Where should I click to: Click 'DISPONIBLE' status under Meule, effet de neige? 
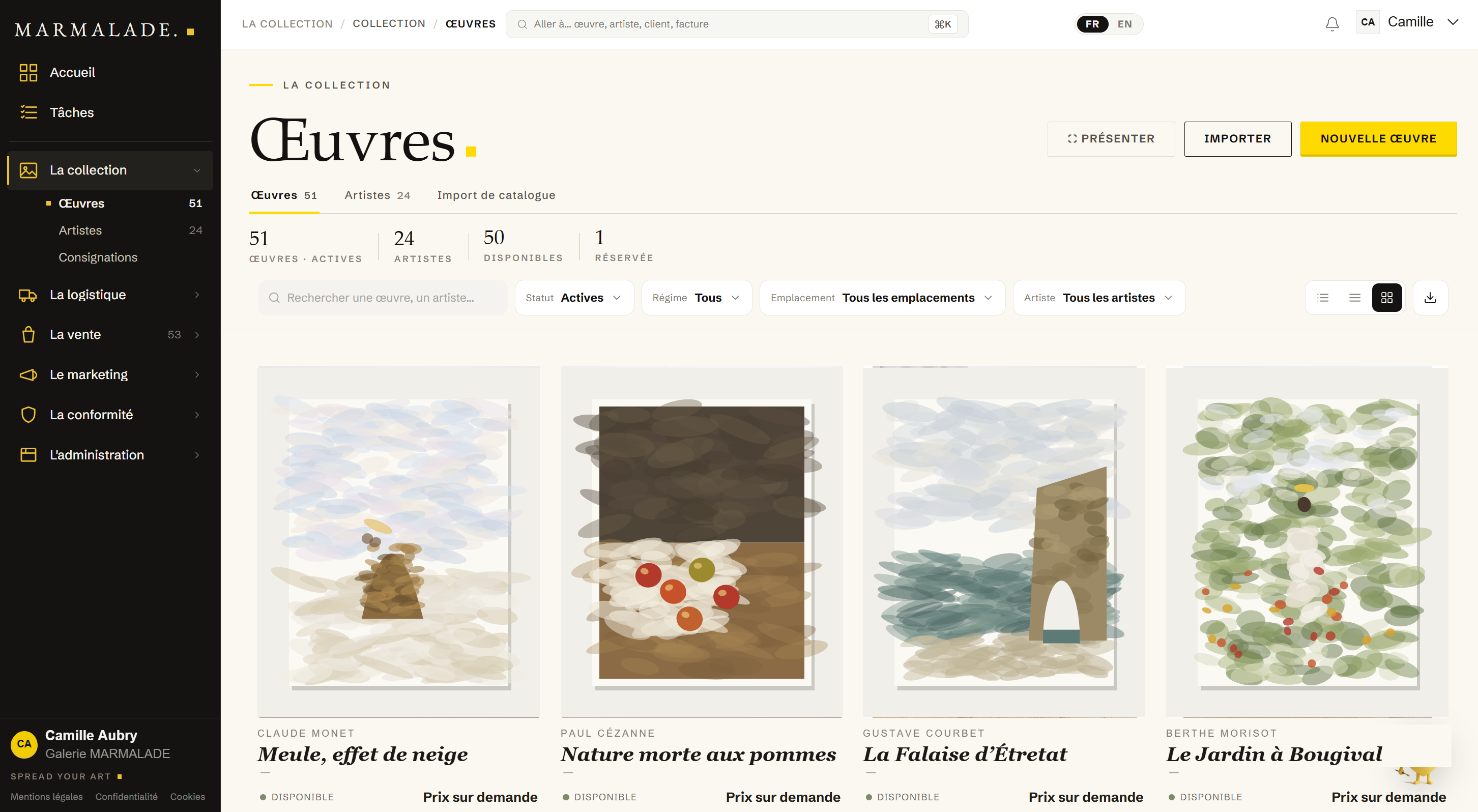(297, 797)
